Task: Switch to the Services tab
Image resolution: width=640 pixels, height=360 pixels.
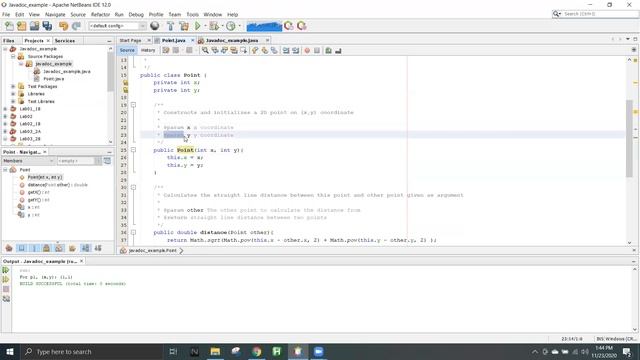Action: coord(64,41)
